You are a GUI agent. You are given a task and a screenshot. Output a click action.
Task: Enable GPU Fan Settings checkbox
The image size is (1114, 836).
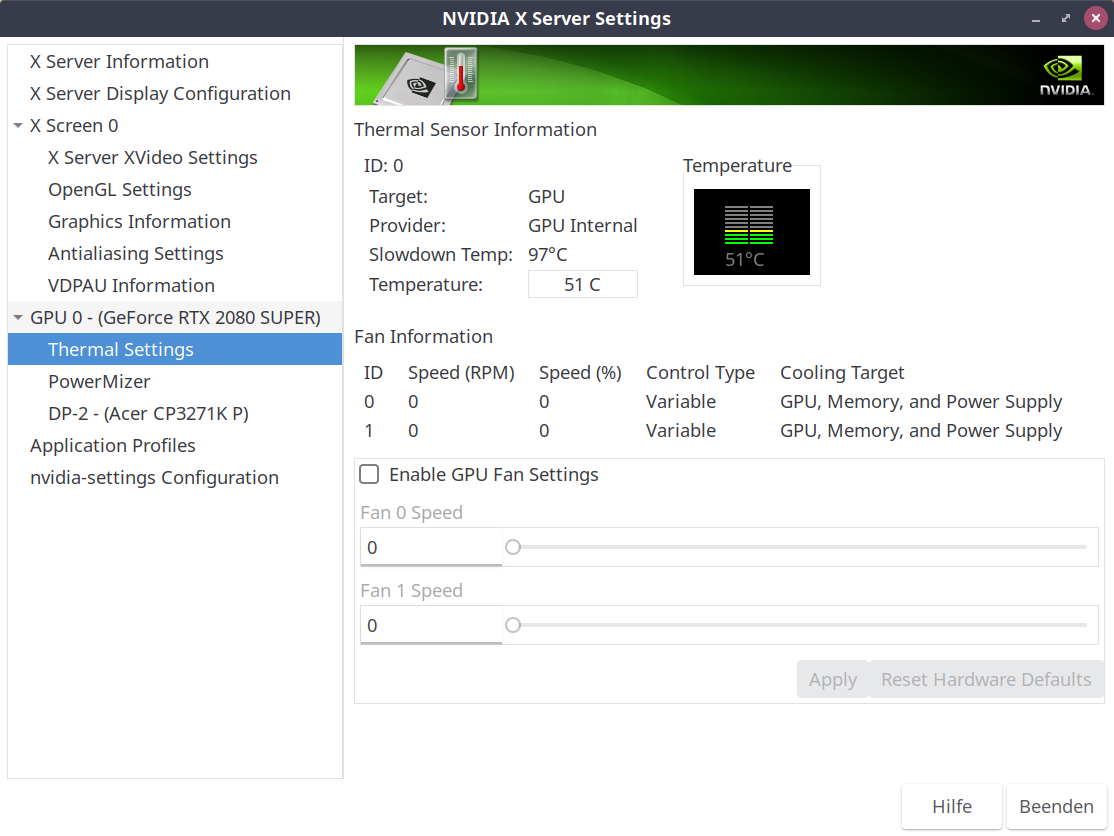pos(369,474)
